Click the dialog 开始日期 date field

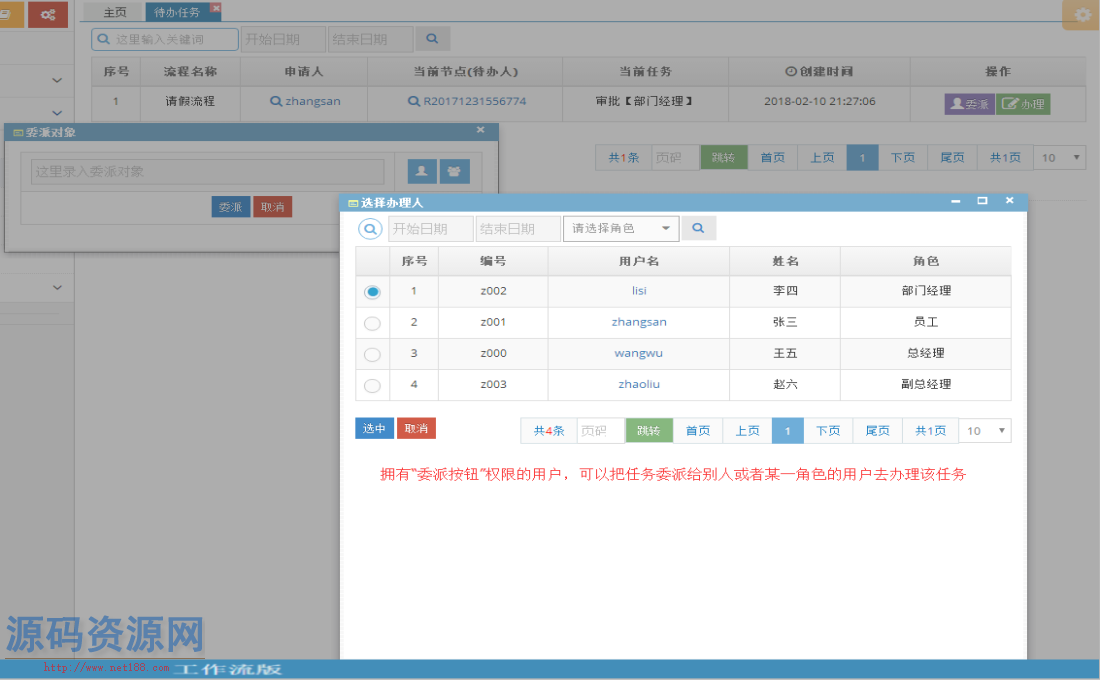click(431, 229)
